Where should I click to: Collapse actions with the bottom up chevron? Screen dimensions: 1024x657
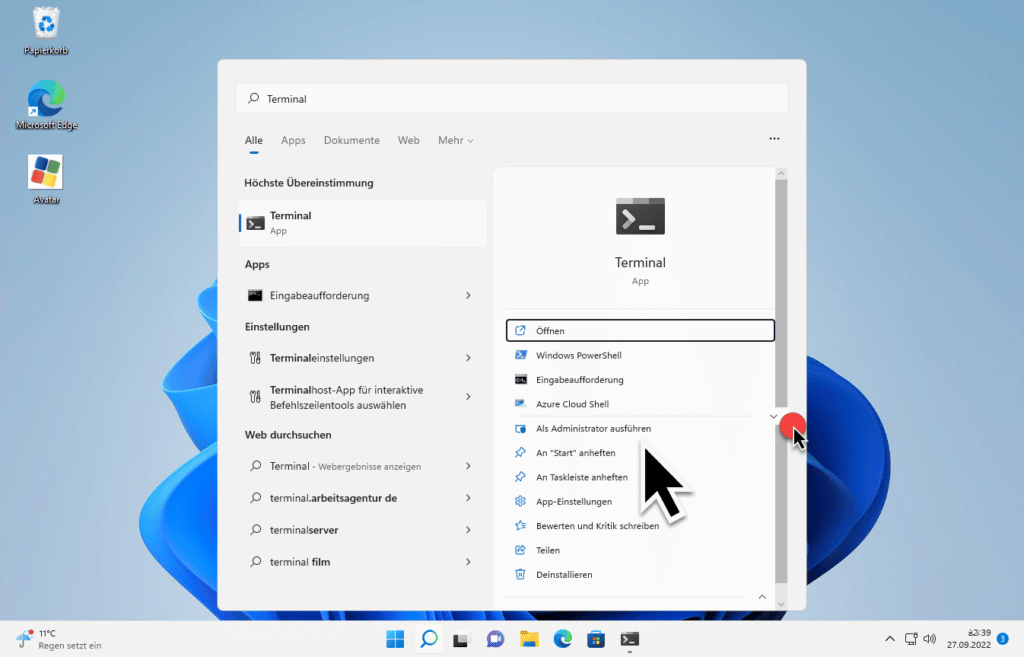point(761,597)
